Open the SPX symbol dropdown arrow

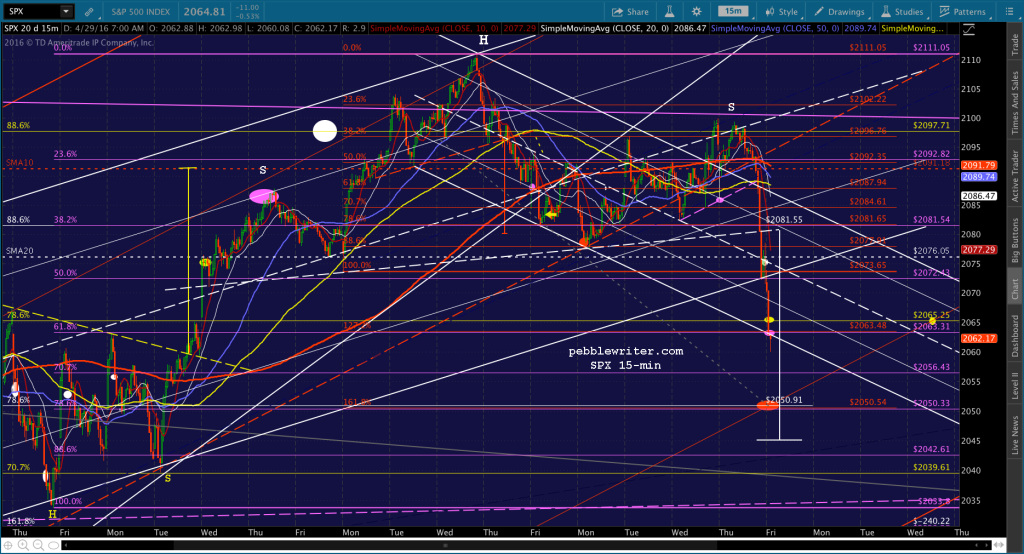(x=66, y=11)
